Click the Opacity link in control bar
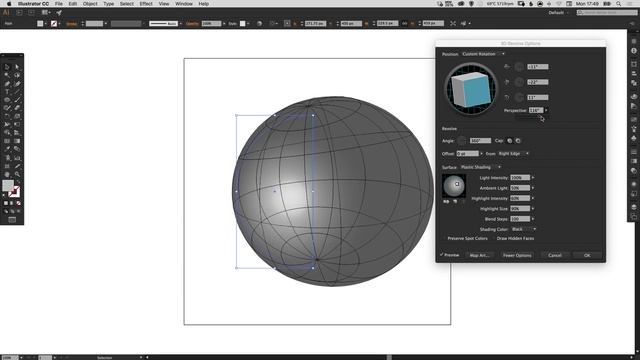This screenshot has height=360, width=640. point(192,24)
